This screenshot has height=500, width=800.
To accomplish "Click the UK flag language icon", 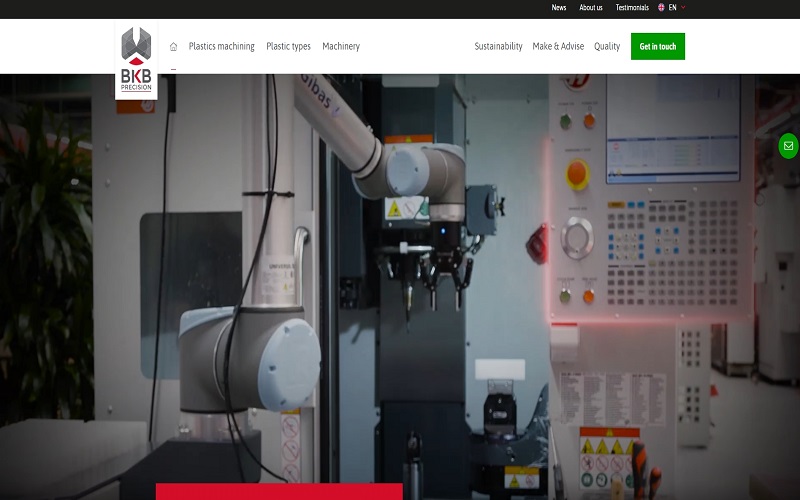I will click(x=662, y=7).
